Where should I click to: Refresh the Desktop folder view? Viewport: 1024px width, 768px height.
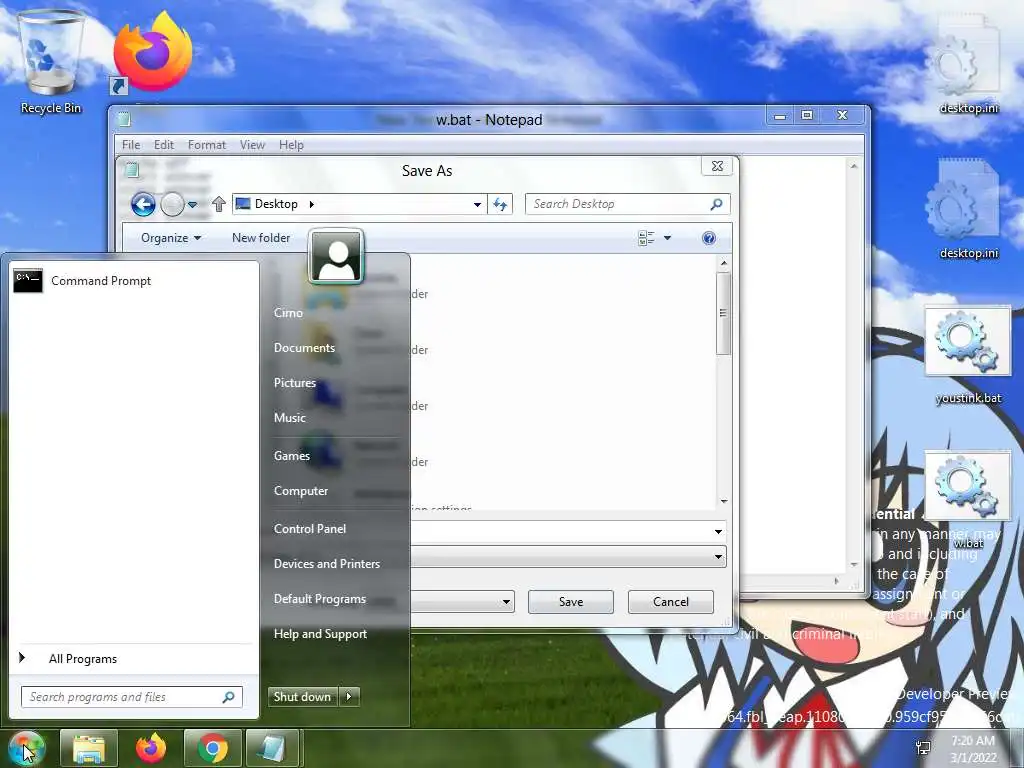pos(500,204)
